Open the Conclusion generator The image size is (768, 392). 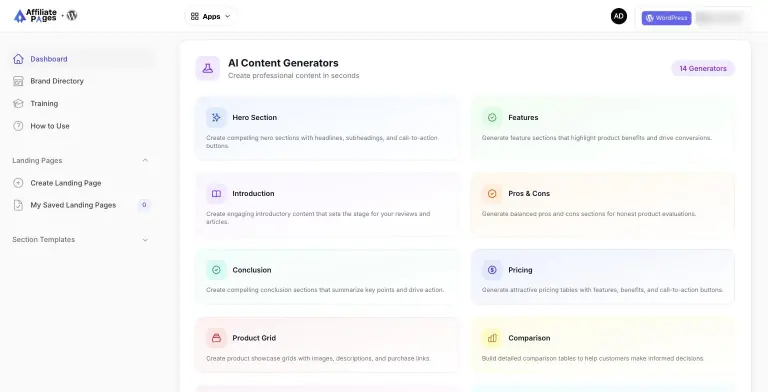[327, 277]
